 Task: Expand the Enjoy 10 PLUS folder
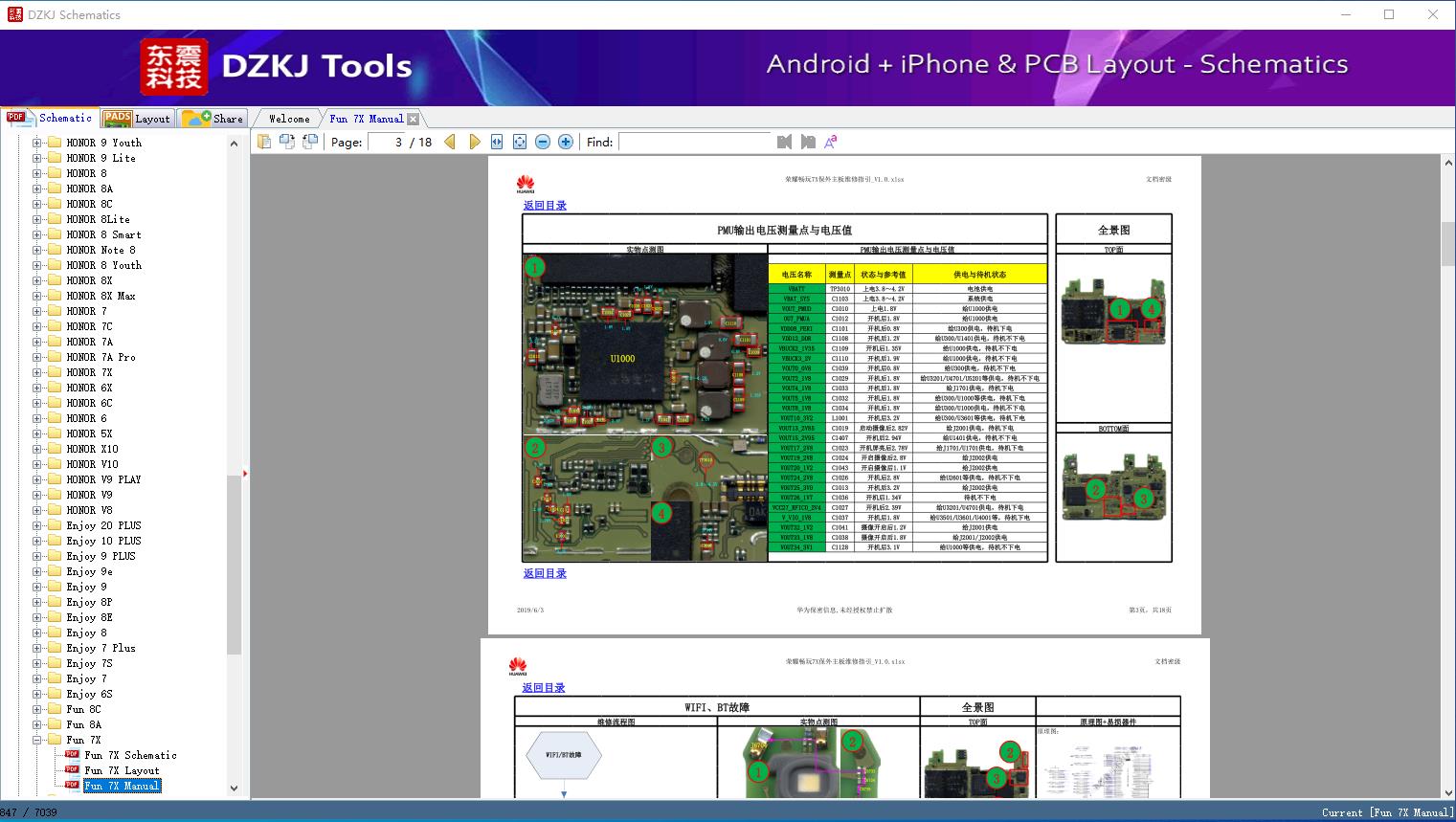pyautogui.click(x=36, y=541)
